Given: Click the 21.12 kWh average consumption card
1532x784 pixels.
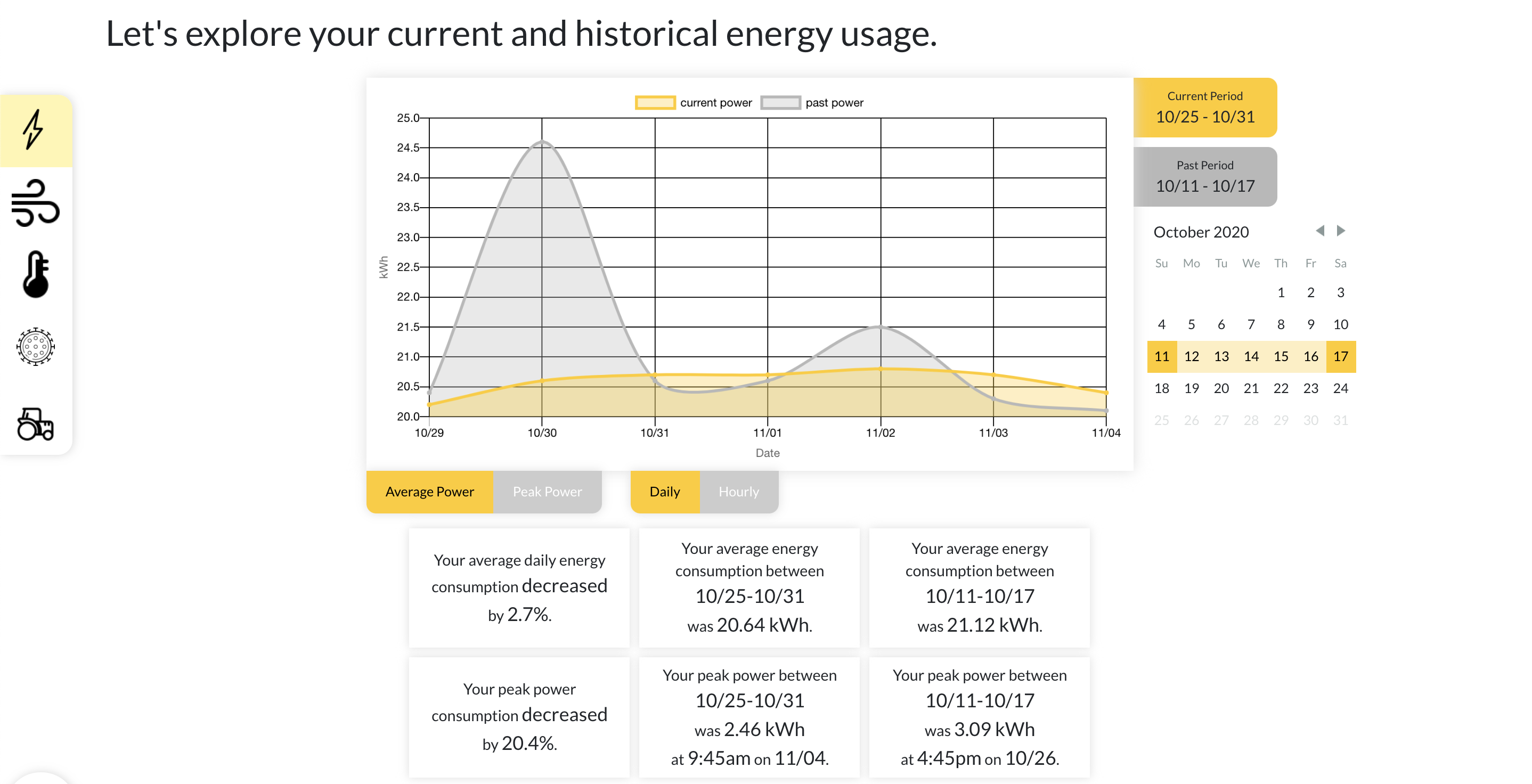Looking at the screenshot, I should coord(980,587).
